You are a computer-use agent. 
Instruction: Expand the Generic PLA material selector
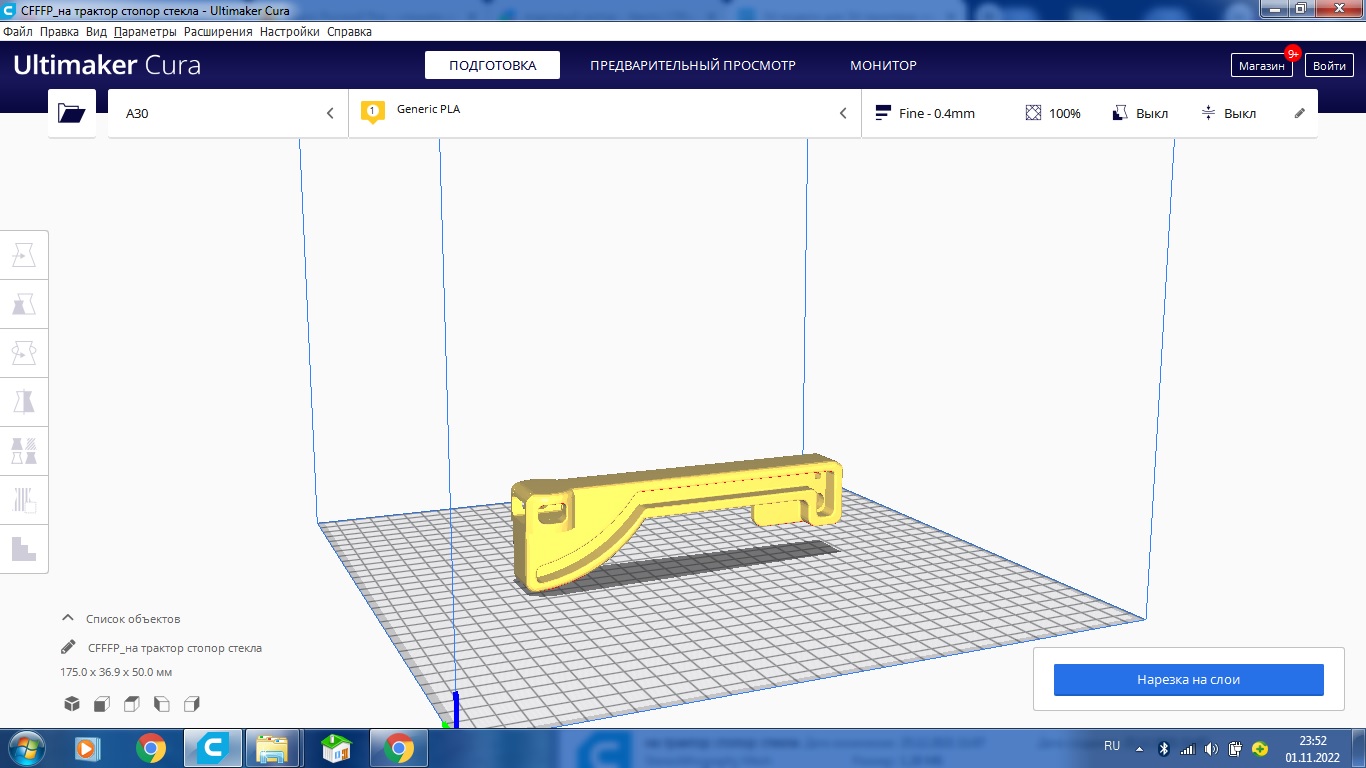pyautogui.click(x=604, y=113)
